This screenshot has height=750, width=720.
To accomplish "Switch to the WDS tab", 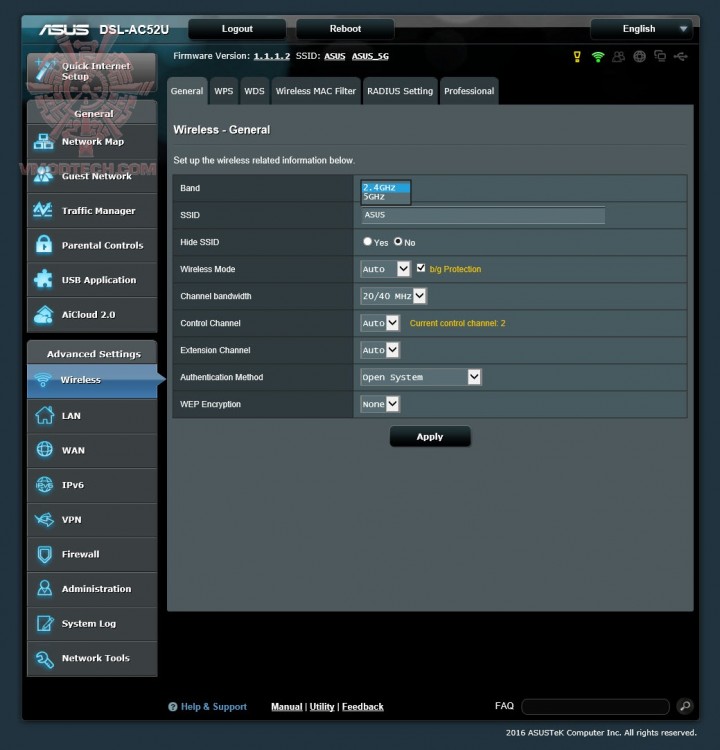I will click(254, 91).
